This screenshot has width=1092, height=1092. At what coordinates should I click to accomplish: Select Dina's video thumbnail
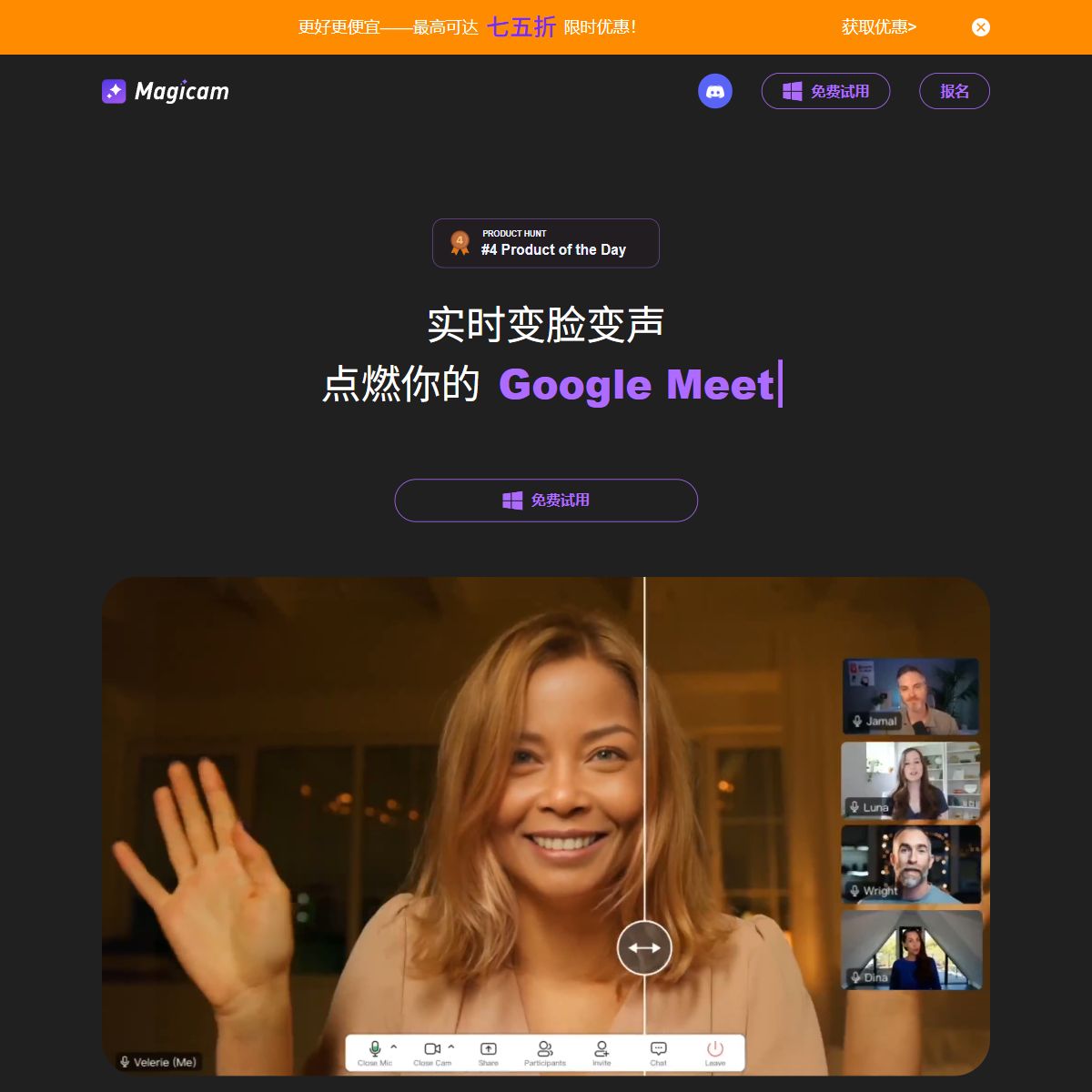[x=912, y=950]
